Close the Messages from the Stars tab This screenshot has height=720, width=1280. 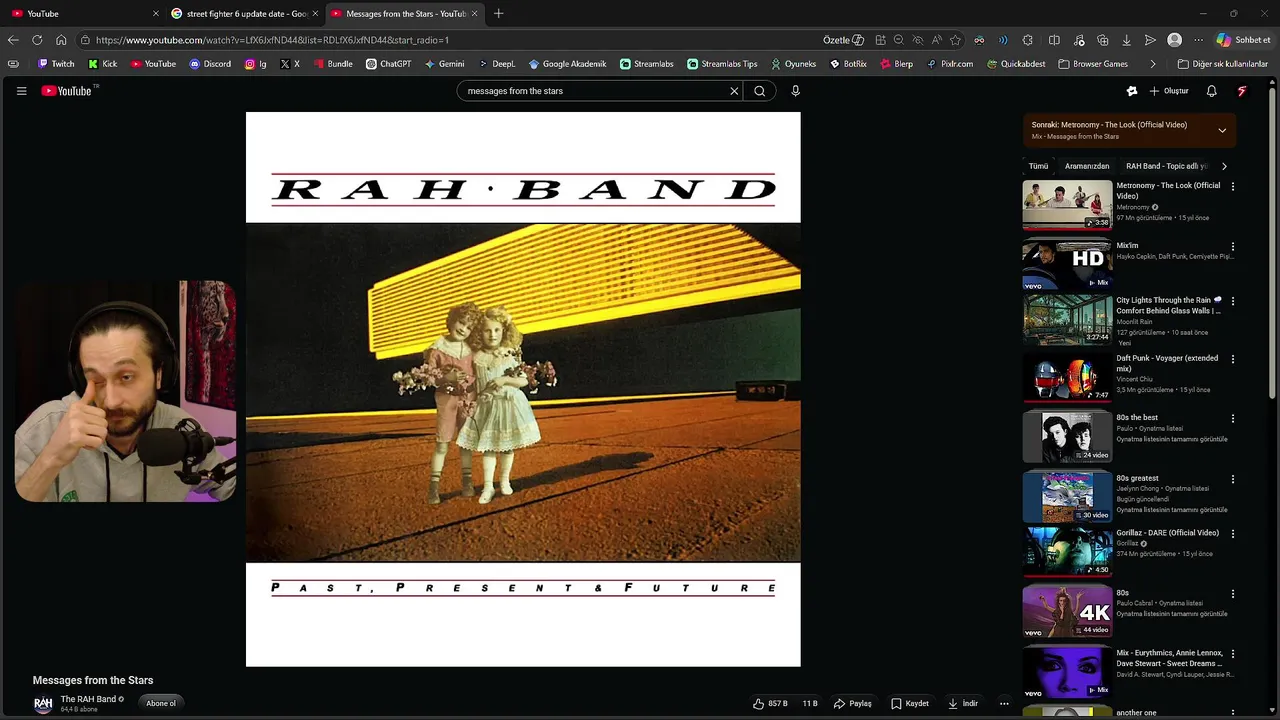pyautogui.click(x=474, y=14)
